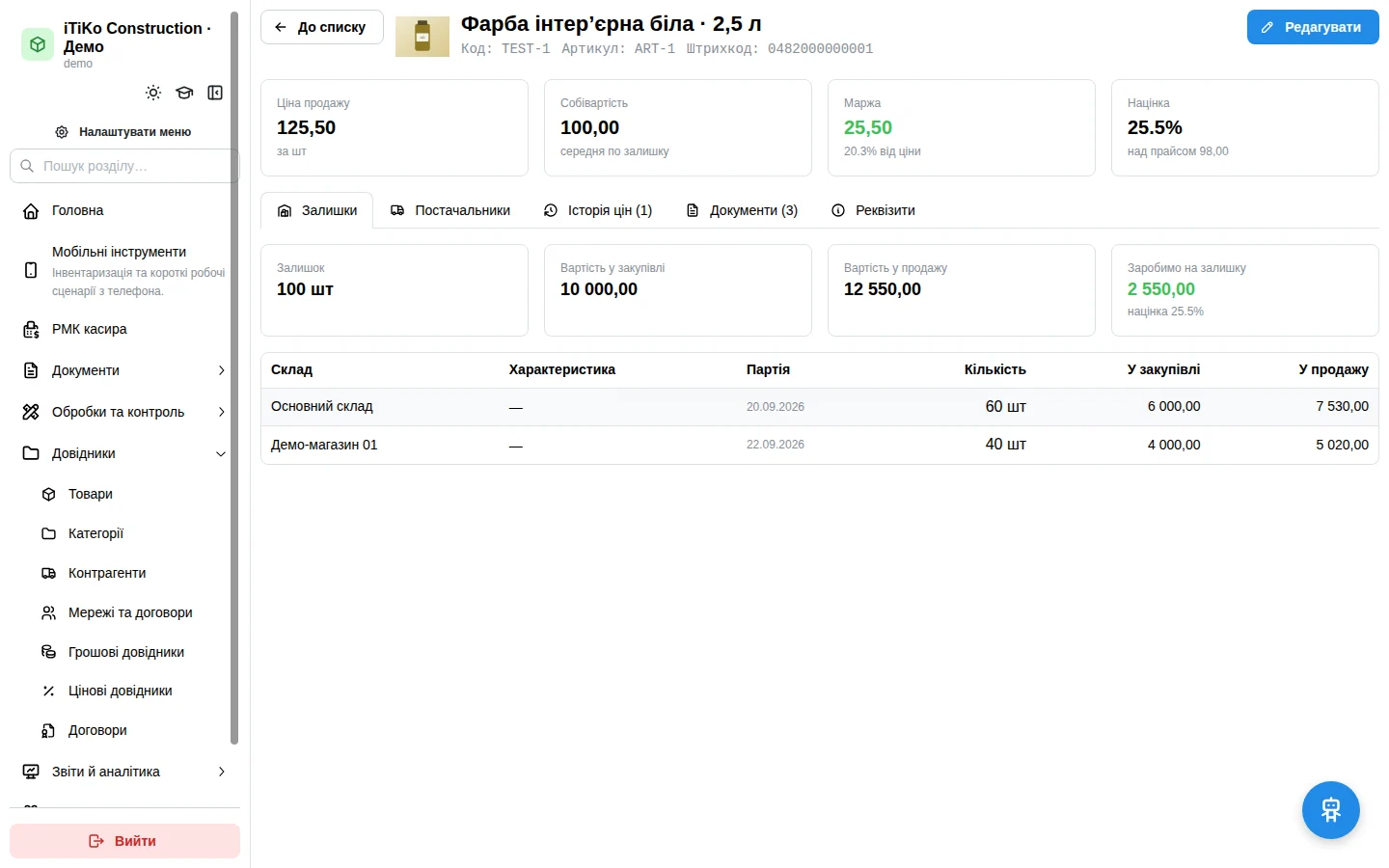Switch to the Постачальники tab

(450, 210)
